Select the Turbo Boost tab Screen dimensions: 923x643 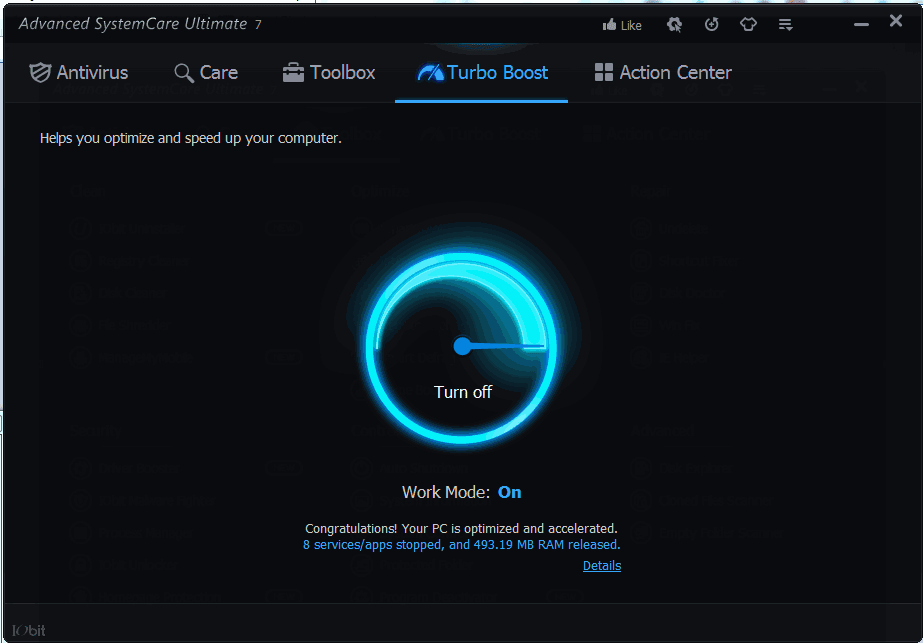coord(482,72)
